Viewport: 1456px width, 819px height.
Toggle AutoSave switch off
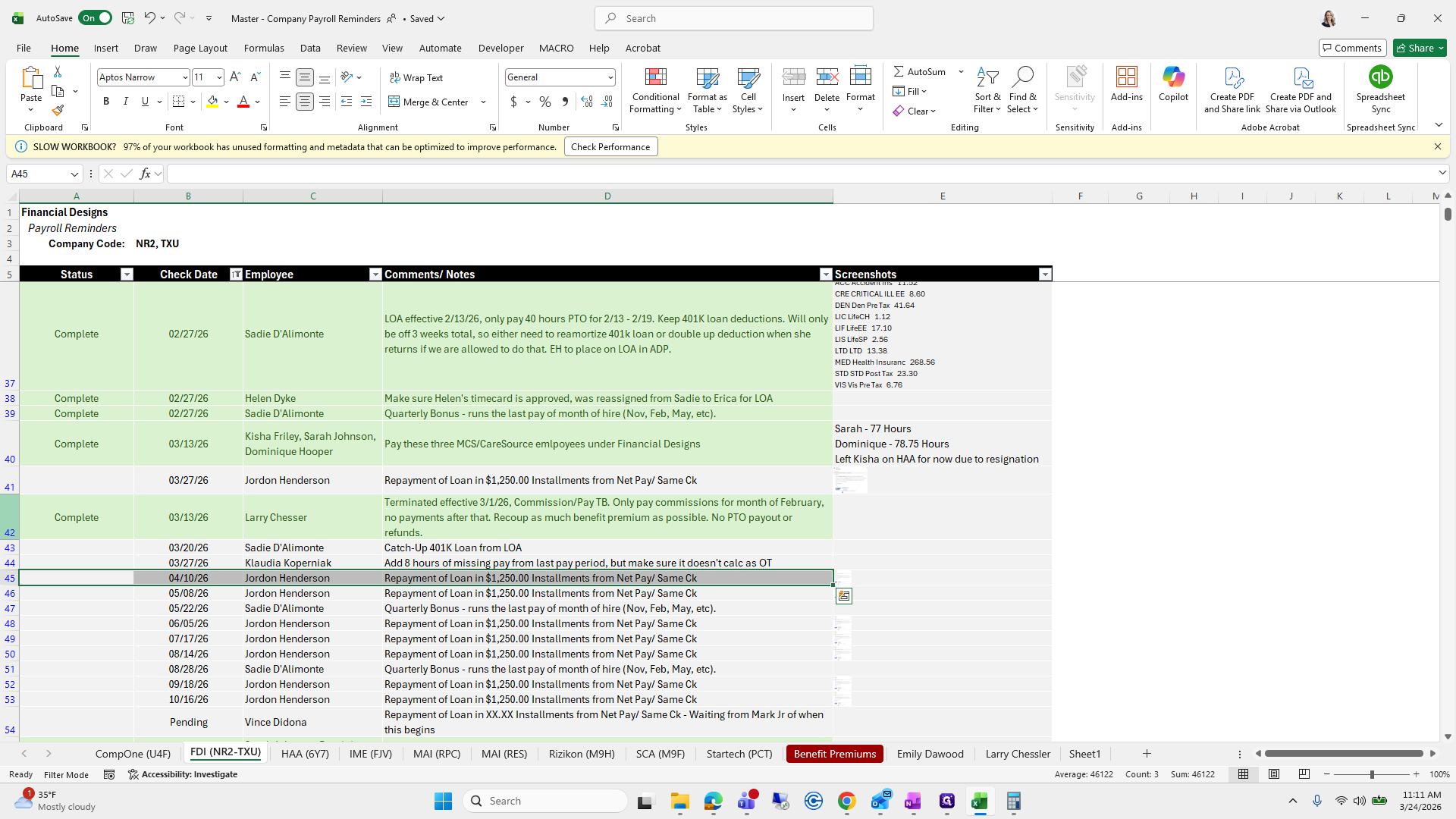96,18
